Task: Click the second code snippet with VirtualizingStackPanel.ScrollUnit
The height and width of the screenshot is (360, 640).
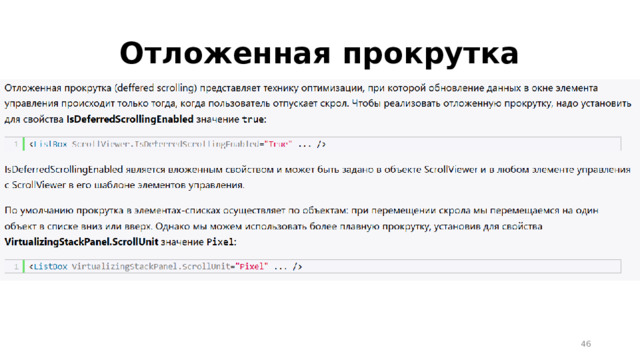Action: tap(313, 267)
